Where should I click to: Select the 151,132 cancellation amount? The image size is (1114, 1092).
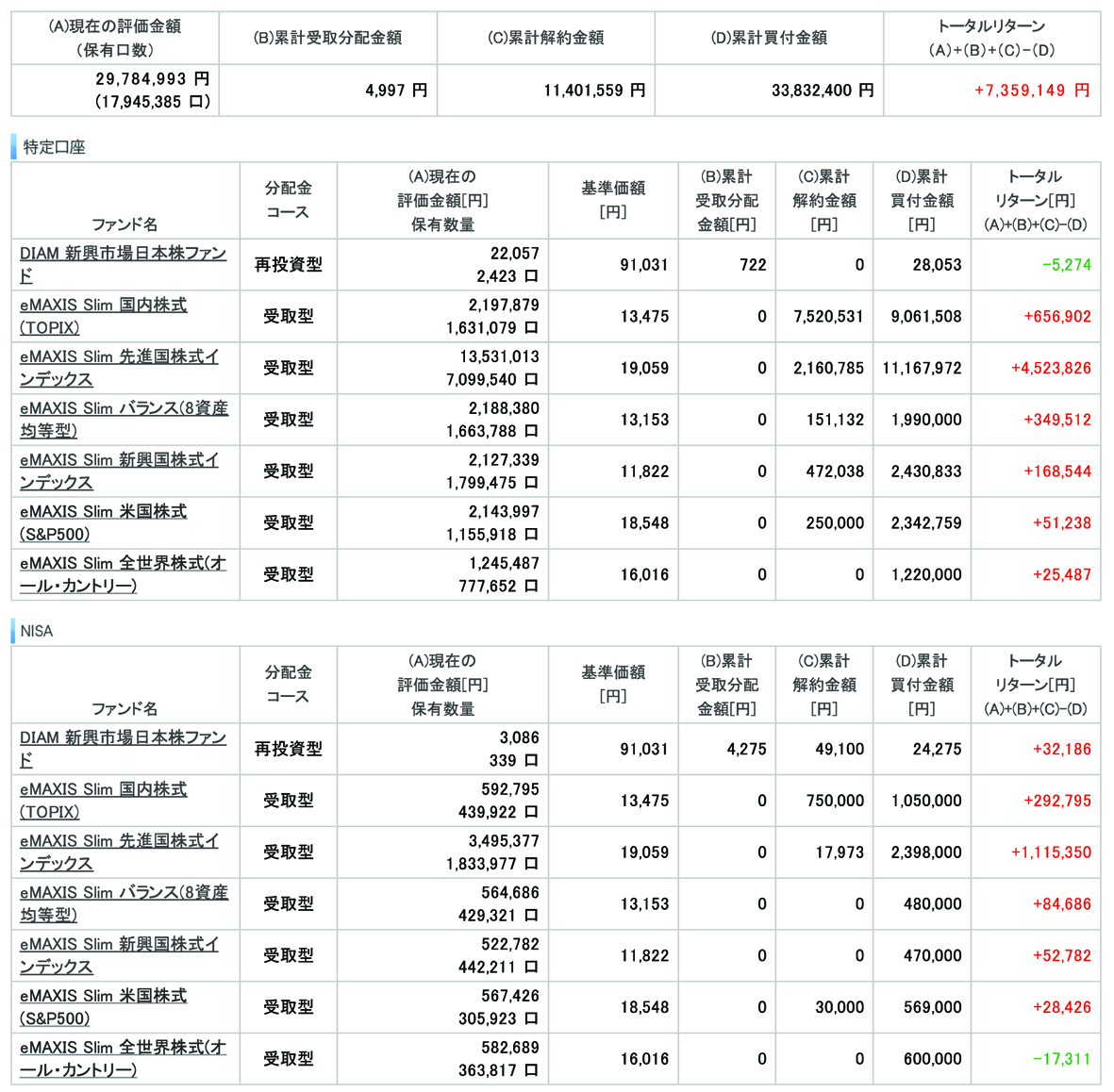835,420
